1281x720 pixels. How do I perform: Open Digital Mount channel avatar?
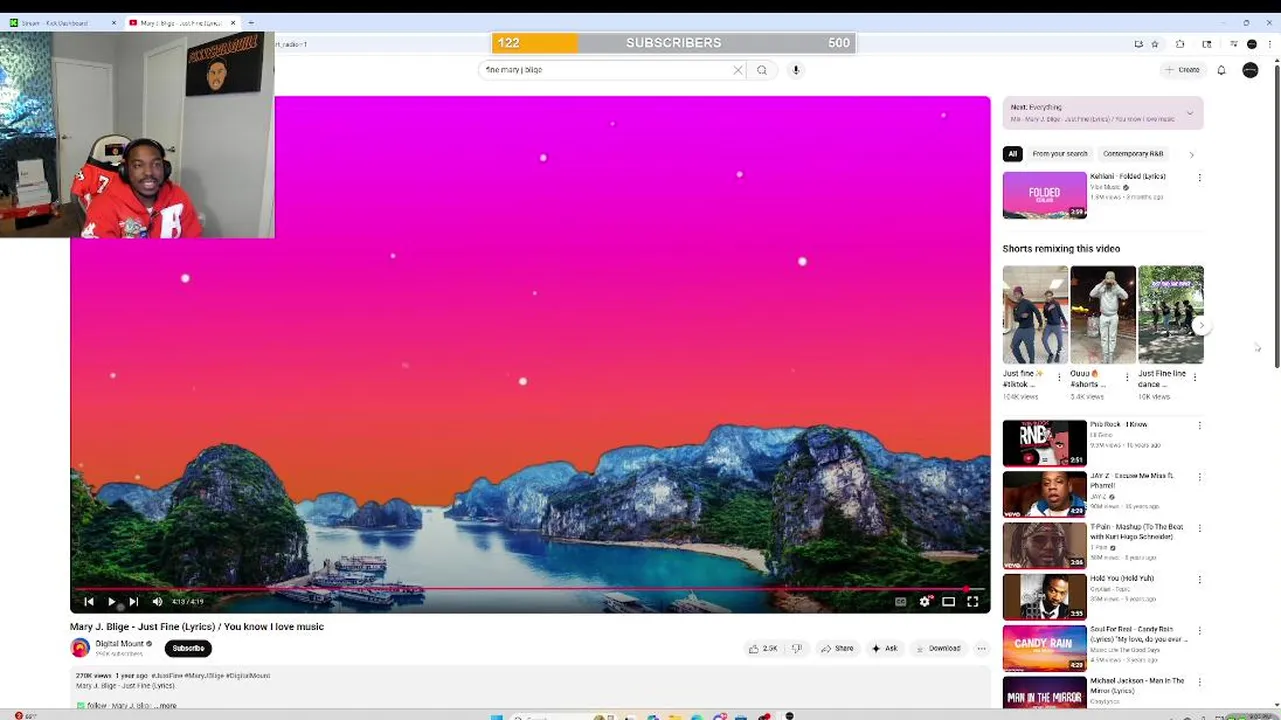[x=80, y=648]
